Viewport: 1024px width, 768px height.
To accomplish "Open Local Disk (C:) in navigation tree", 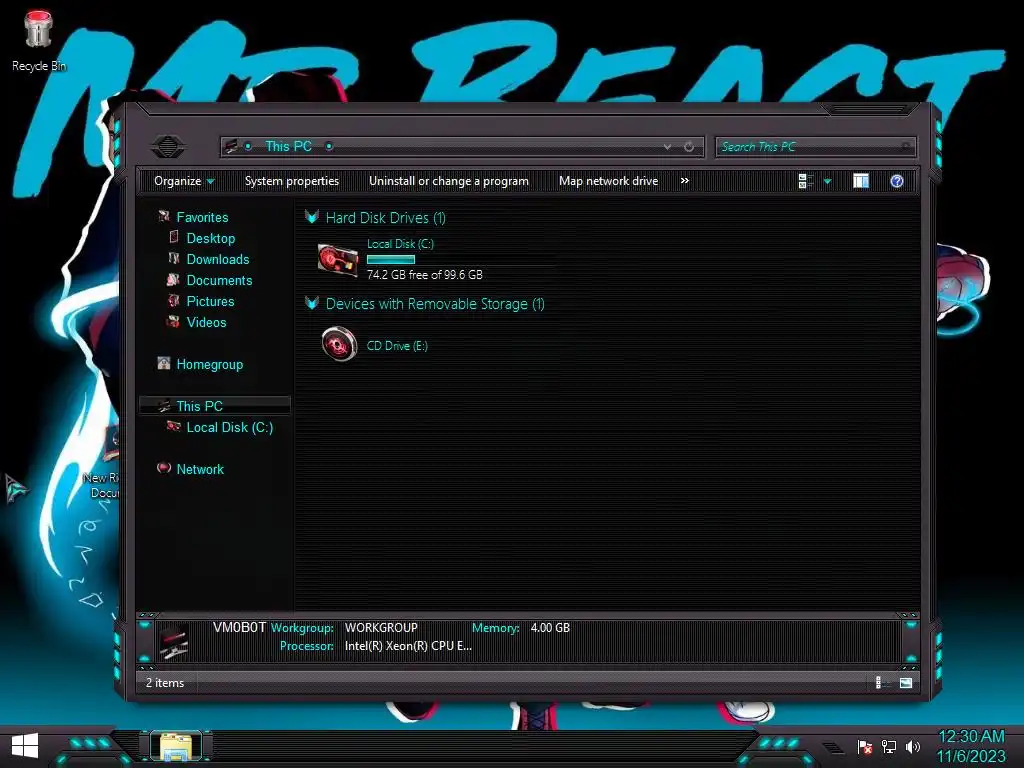I will 229,427.
